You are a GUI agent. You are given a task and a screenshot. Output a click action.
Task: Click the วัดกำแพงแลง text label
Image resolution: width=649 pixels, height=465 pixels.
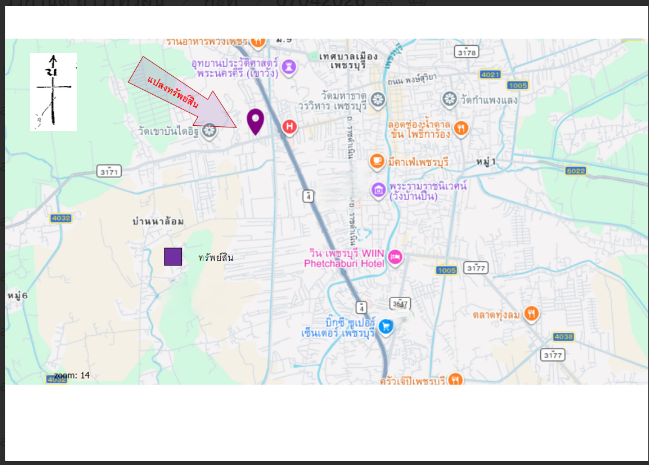pos(489,100)
